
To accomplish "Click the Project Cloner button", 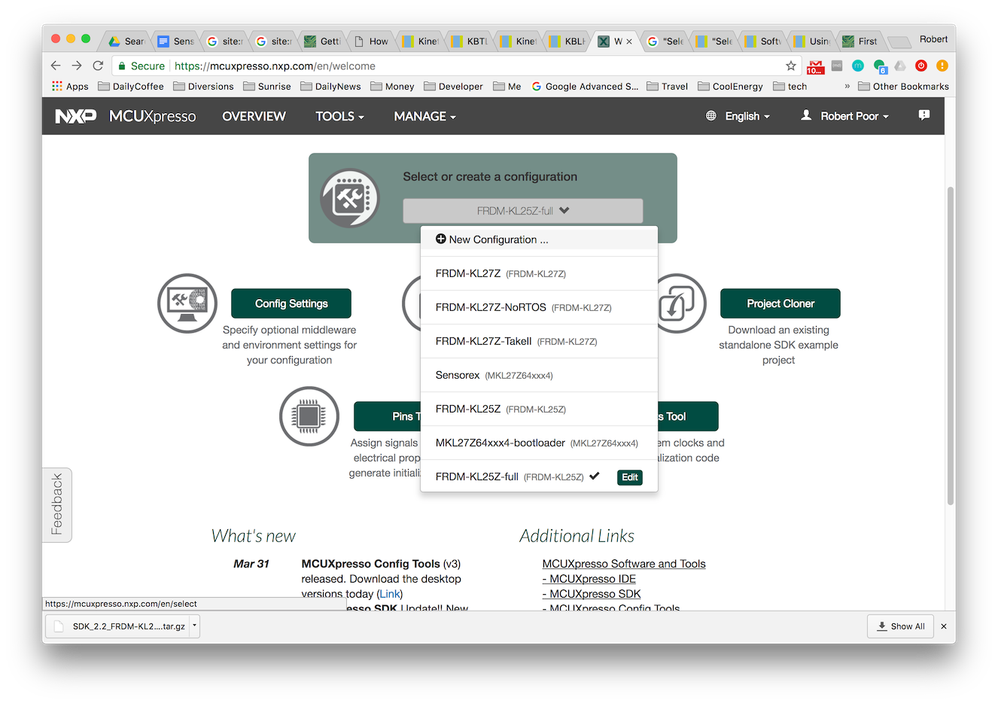I will coord(780,303).
